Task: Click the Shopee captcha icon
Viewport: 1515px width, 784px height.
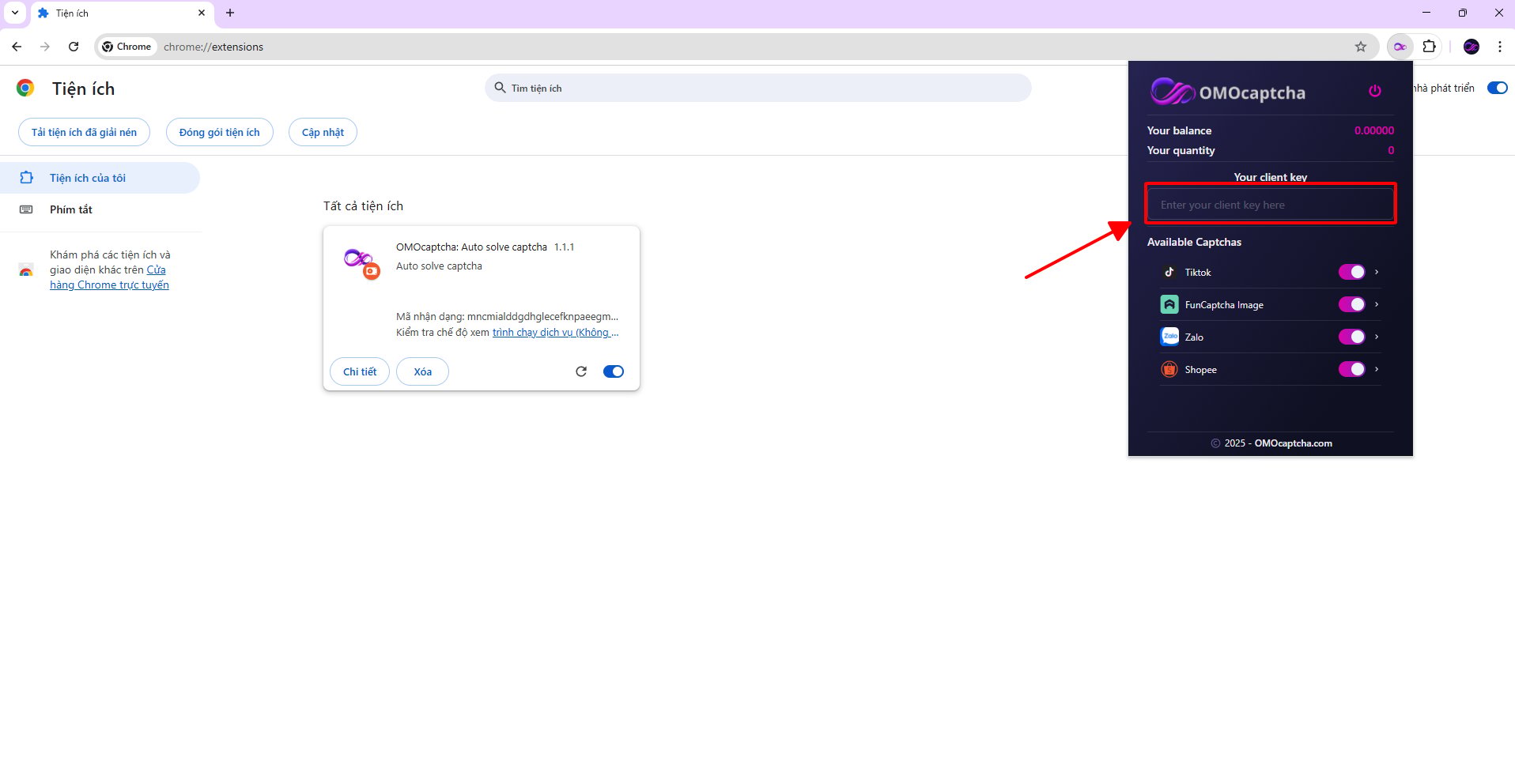Action: coord(1169,369)
